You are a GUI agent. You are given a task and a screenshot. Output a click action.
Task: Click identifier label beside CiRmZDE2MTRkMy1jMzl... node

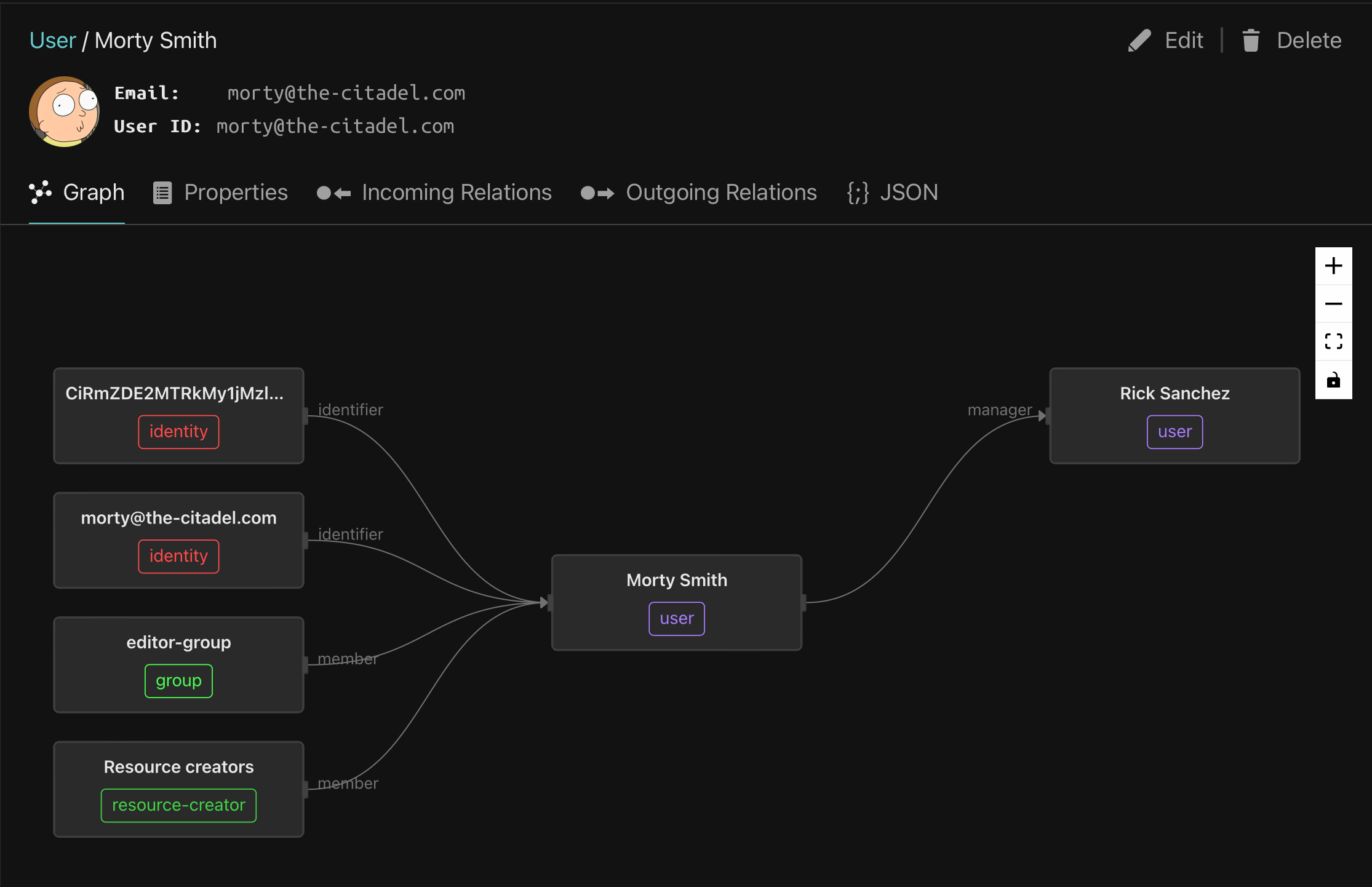[350, 410]
